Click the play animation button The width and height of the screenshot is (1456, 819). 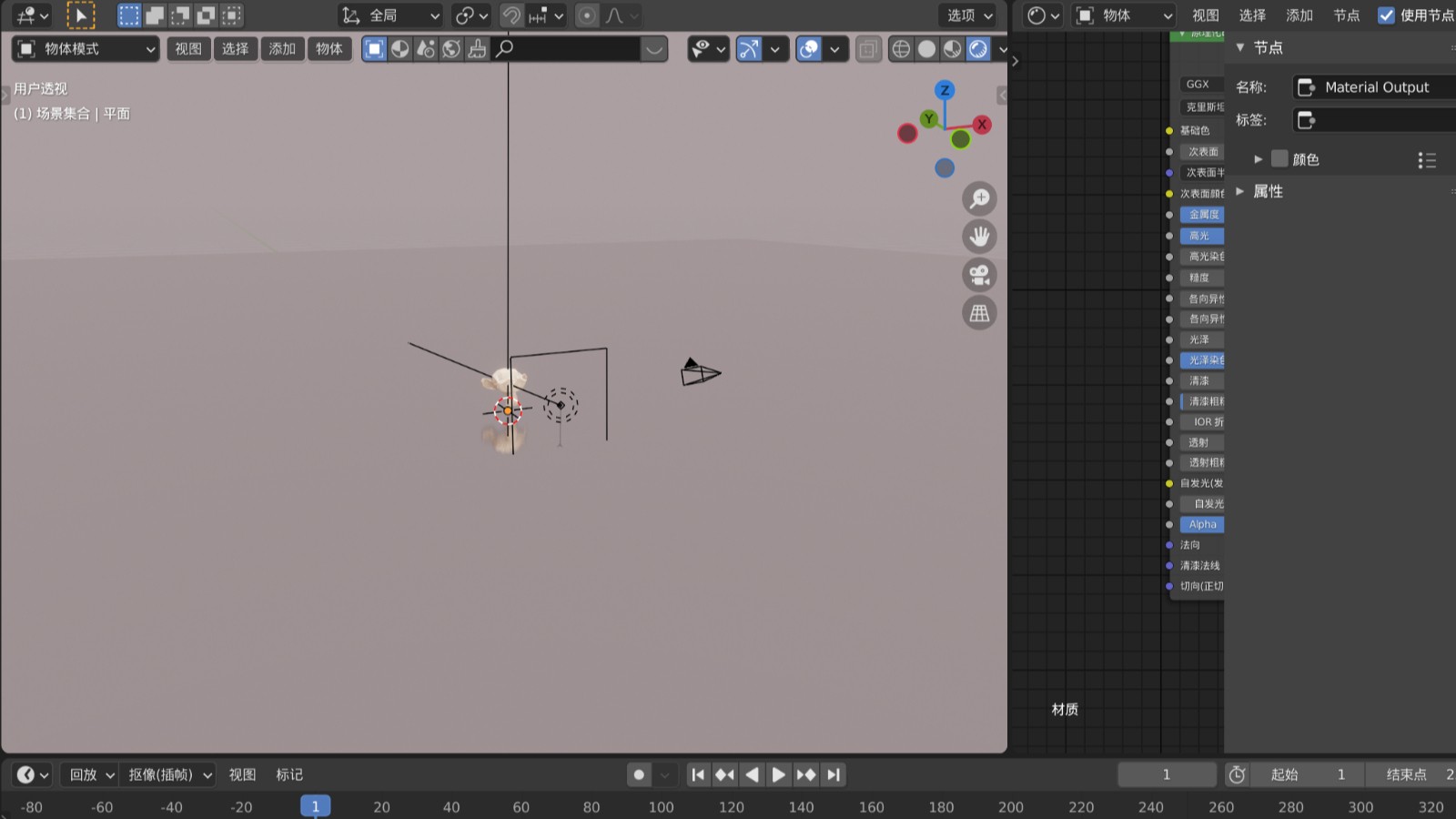(778, 774)
